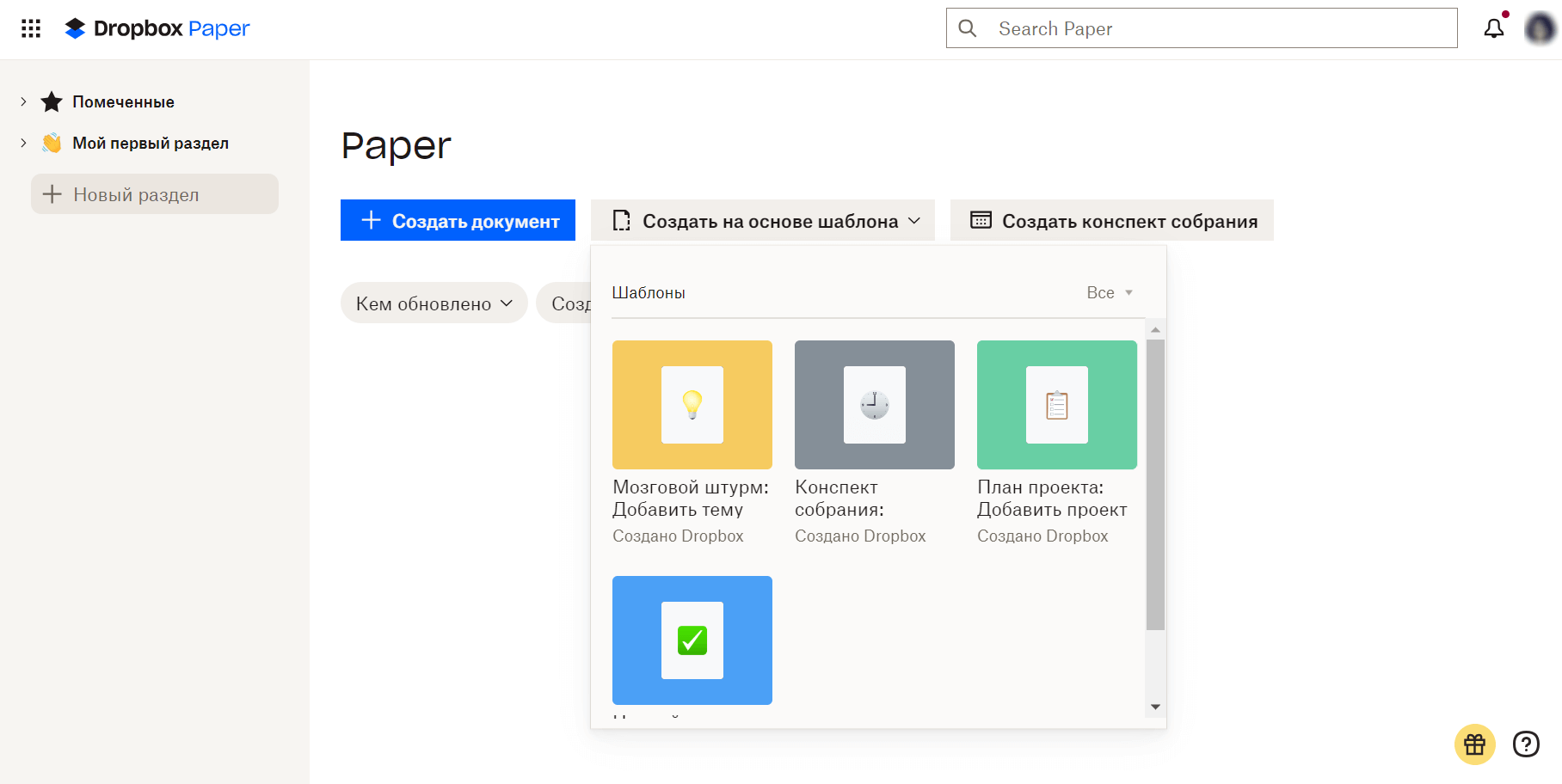Click the plus icon in Новый раздел

coord(52,194)
